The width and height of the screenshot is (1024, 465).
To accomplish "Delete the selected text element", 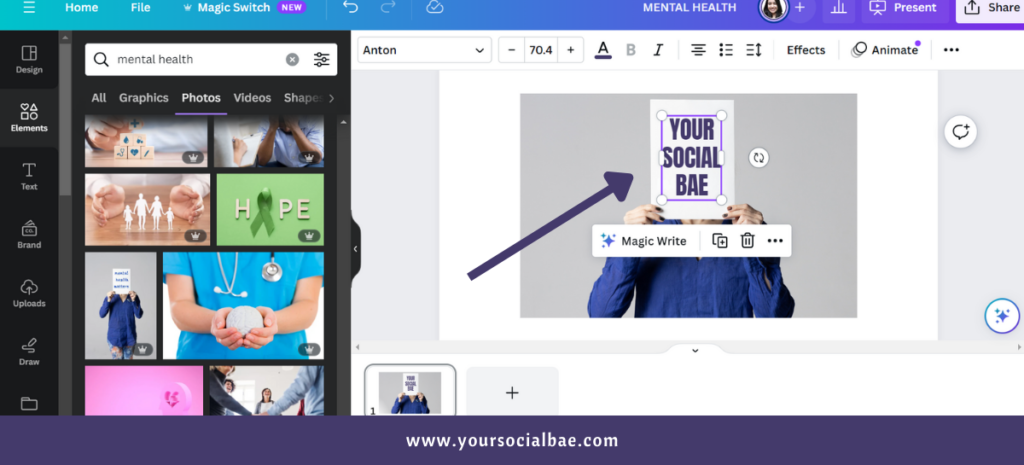I will [x=747, y=241].
